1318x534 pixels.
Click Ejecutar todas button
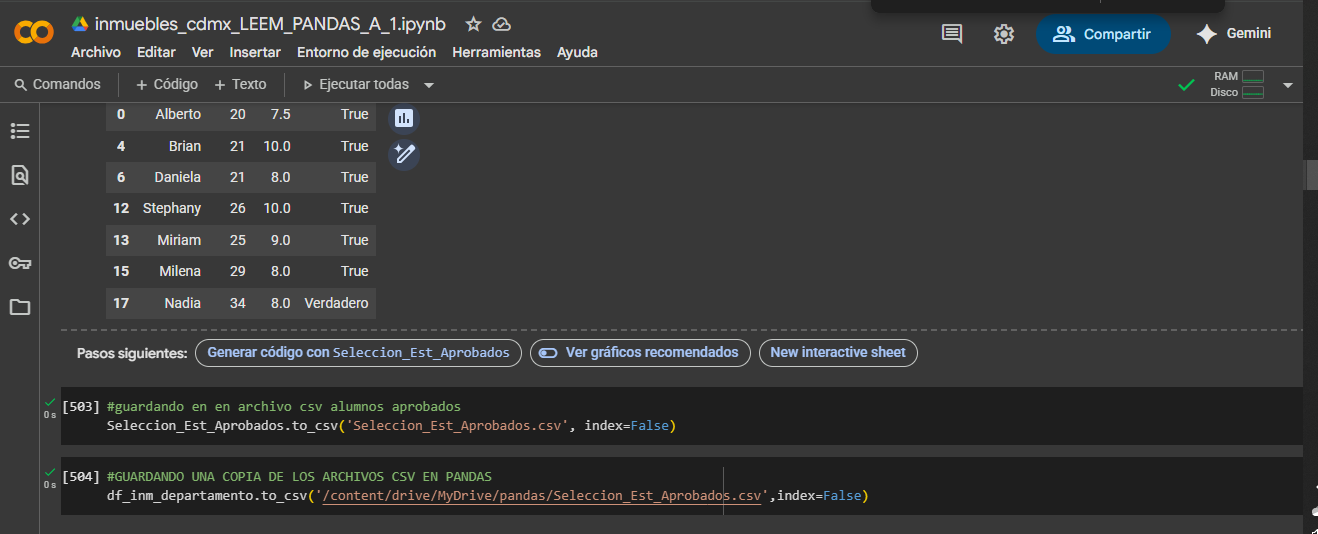(356, 85)
